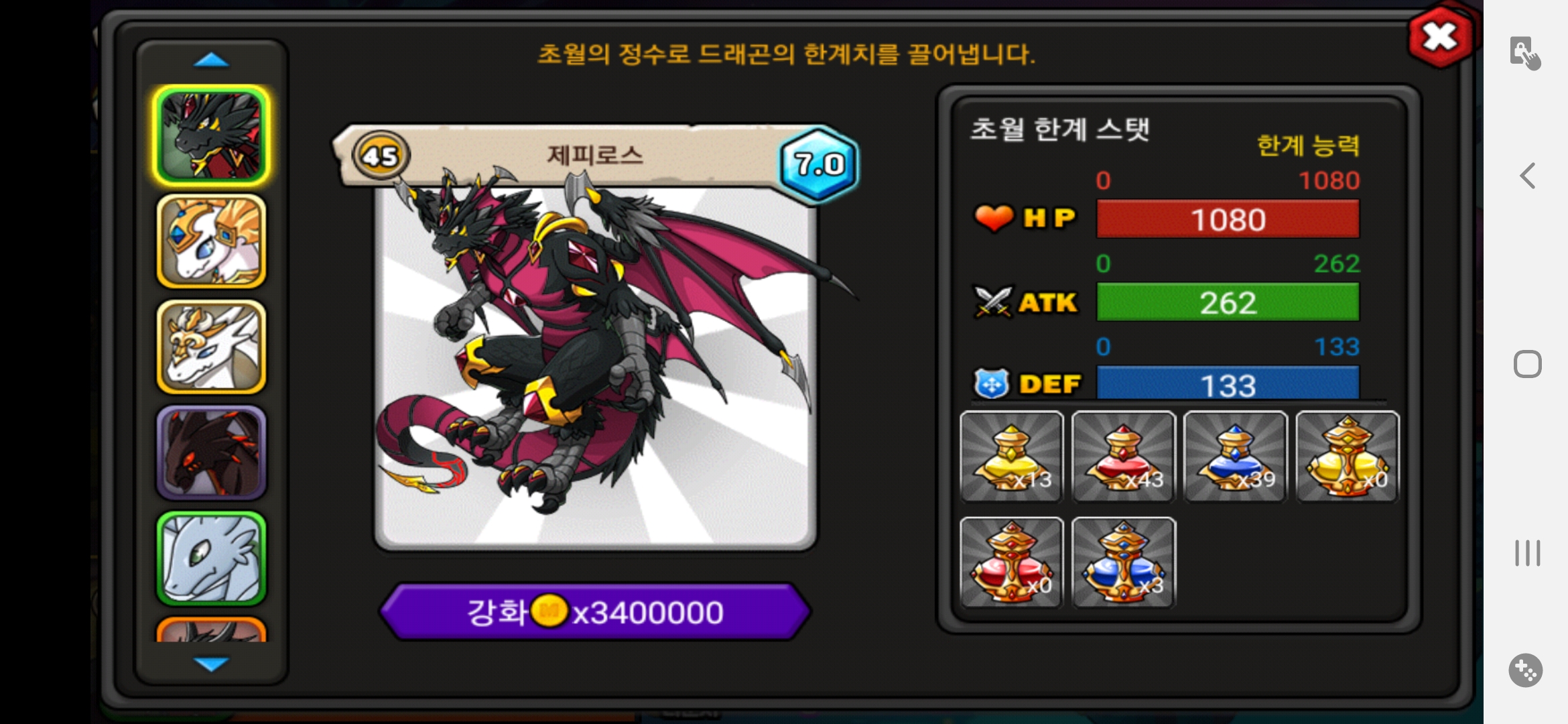Choose the dark red-eyed dragon portrait
This screenshot has width=1568, height=724.
[211, 453]
